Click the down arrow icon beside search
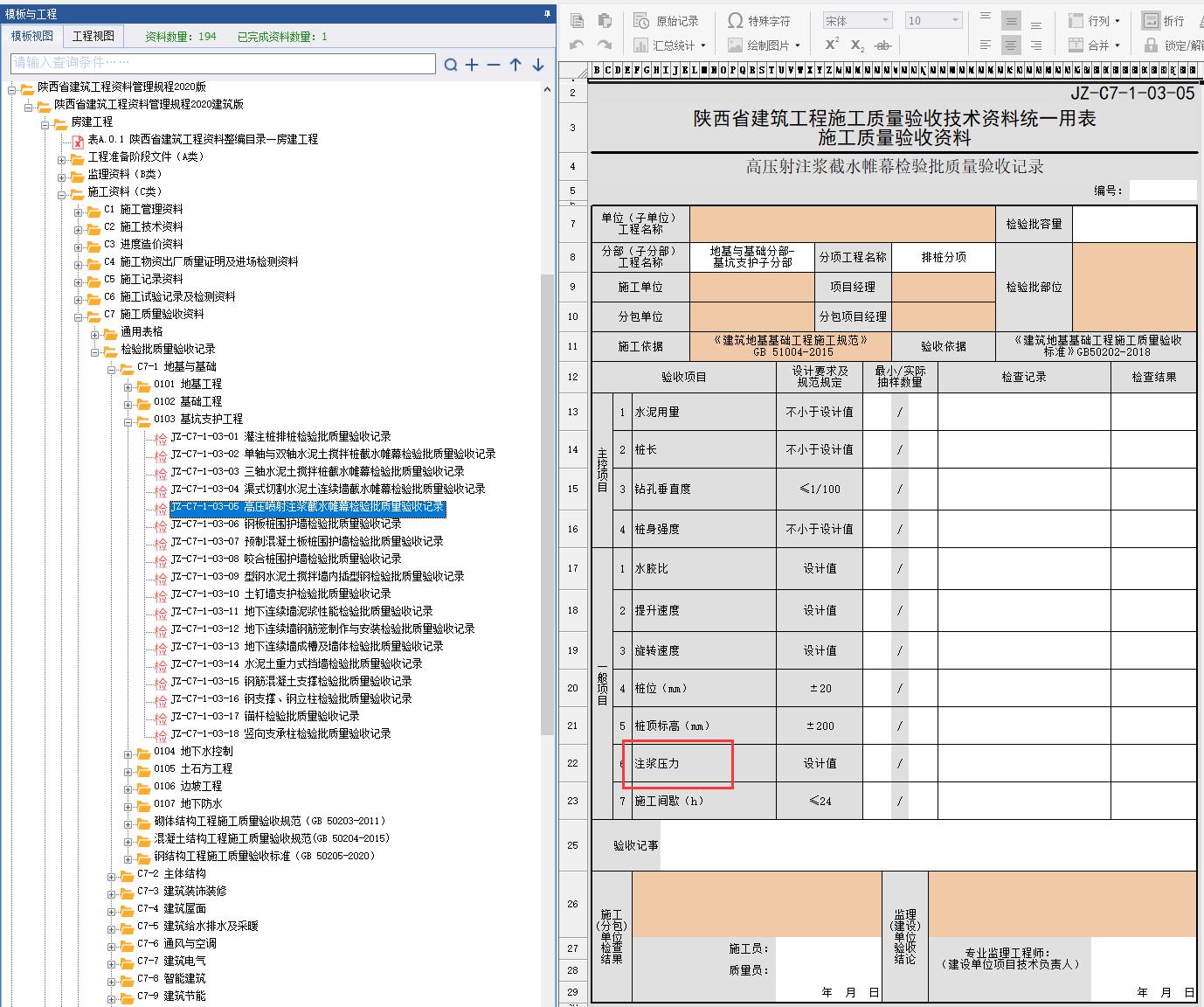Viewport: 1204px width, 1007px height. click(538, 64)
